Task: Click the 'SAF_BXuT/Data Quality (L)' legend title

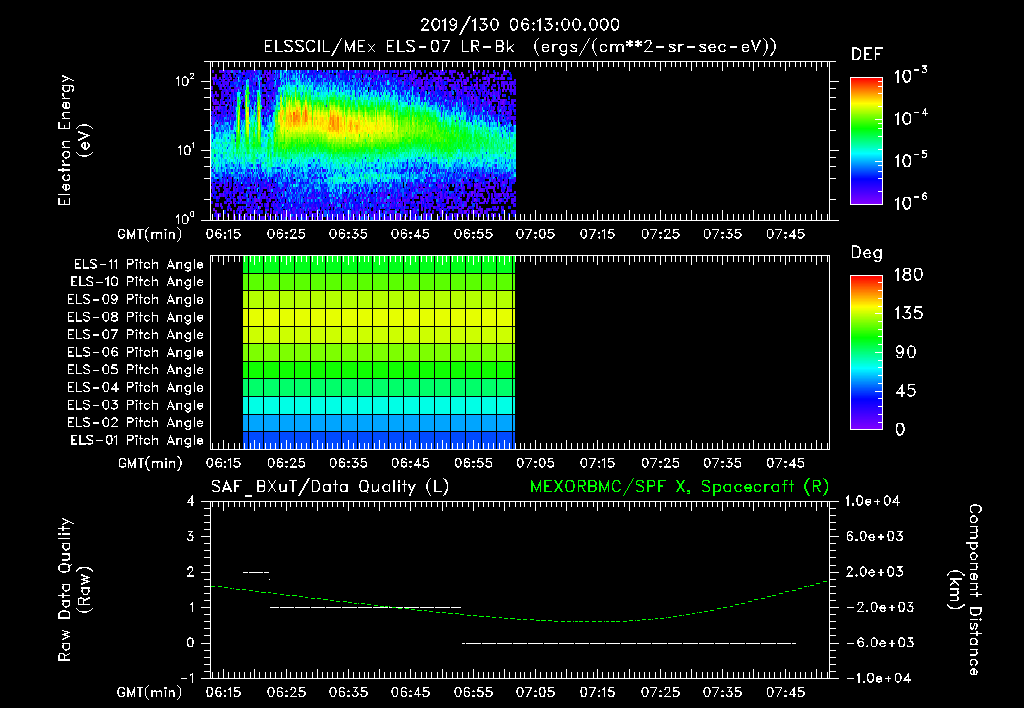Action: click(x=330, y=487)
